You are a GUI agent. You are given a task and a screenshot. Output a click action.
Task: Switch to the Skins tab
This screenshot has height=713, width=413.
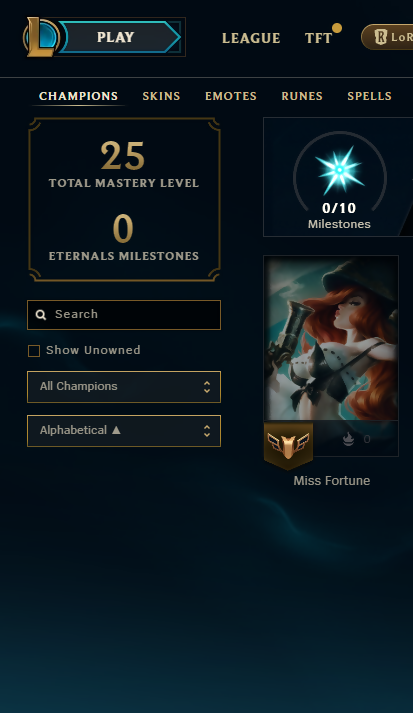[161, 96]
